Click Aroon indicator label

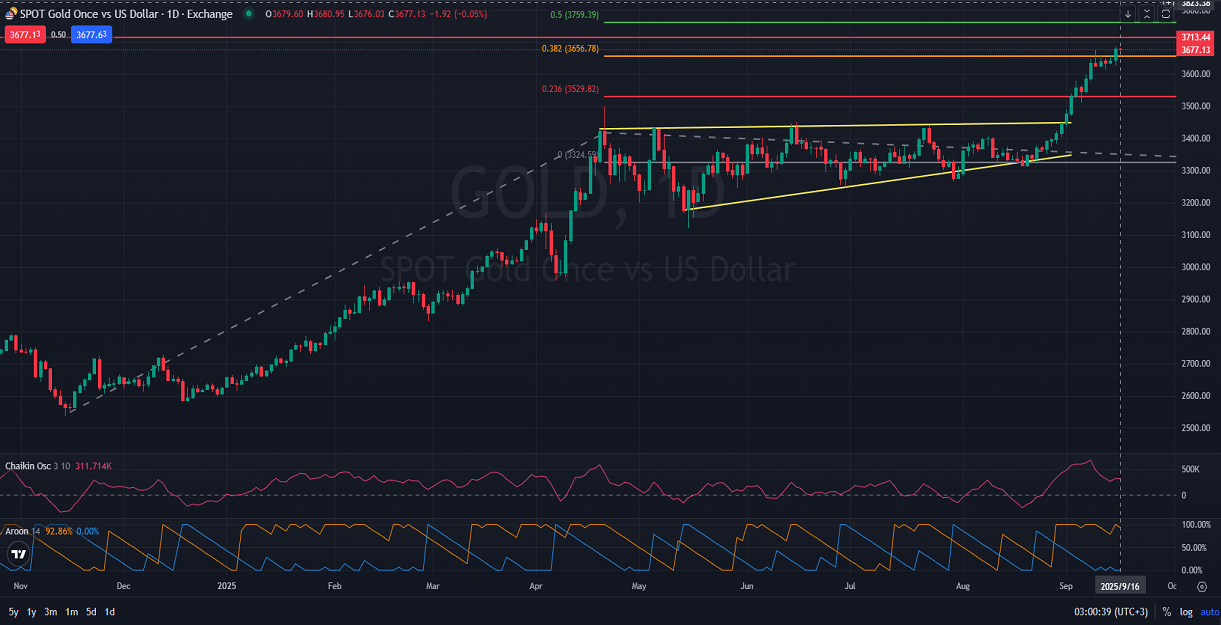point(17,531)
